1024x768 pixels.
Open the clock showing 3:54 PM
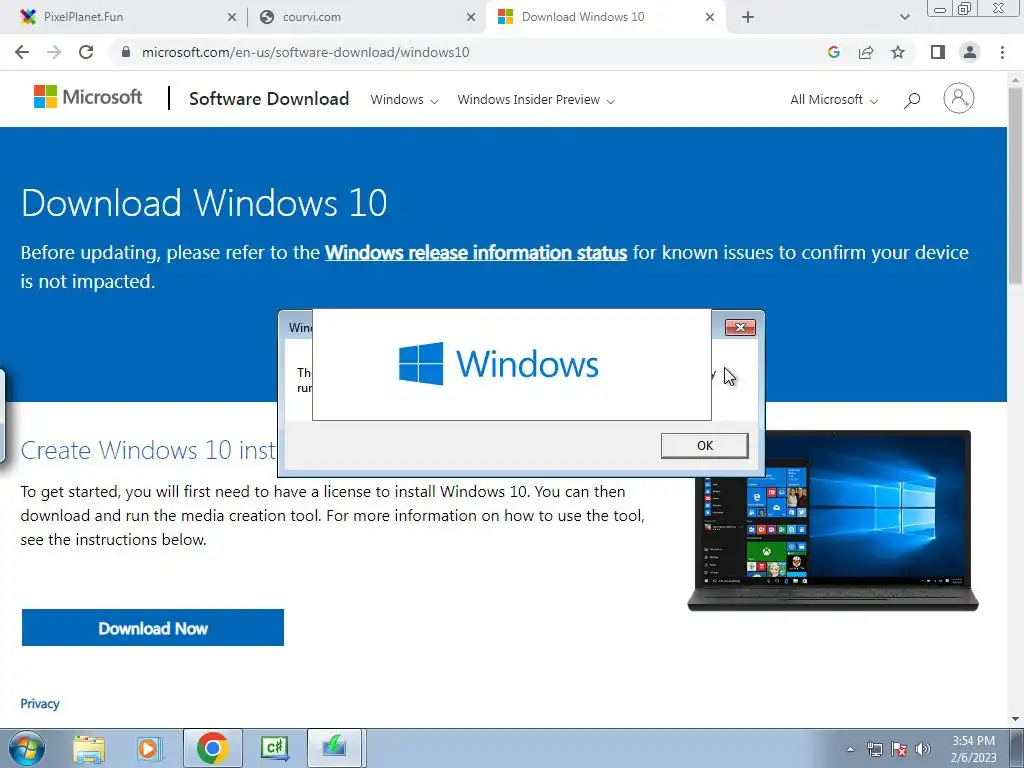[974, 749]
